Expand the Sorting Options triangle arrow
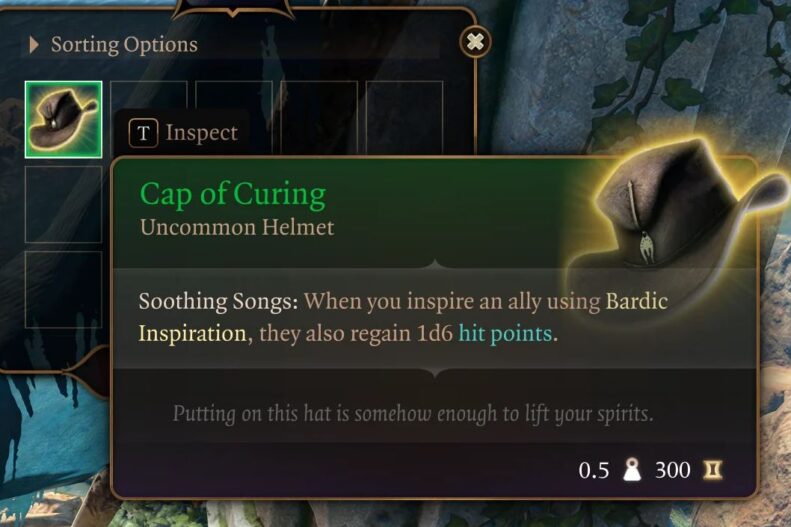Image resolution: width=791 pixels, height=527 pixels. coord(34,45)
